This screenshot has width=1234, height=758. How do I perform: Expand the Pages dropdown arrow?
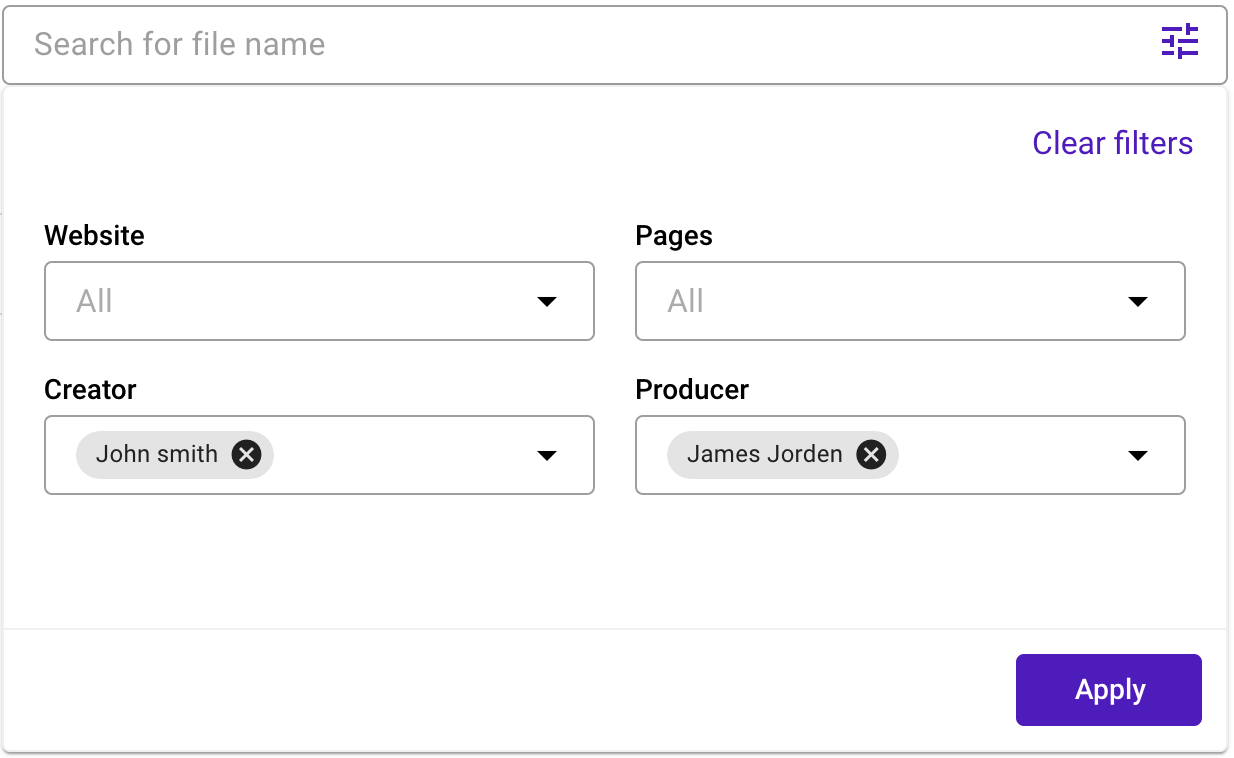click(1138, 301)
